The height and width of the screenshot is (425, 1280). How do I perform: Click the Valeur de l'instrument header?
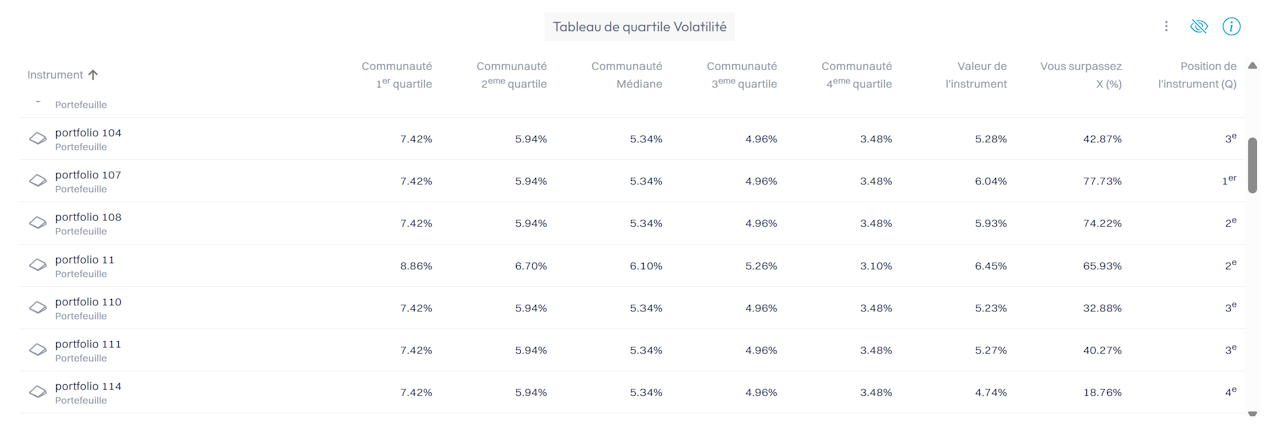[x=976, y=75]
